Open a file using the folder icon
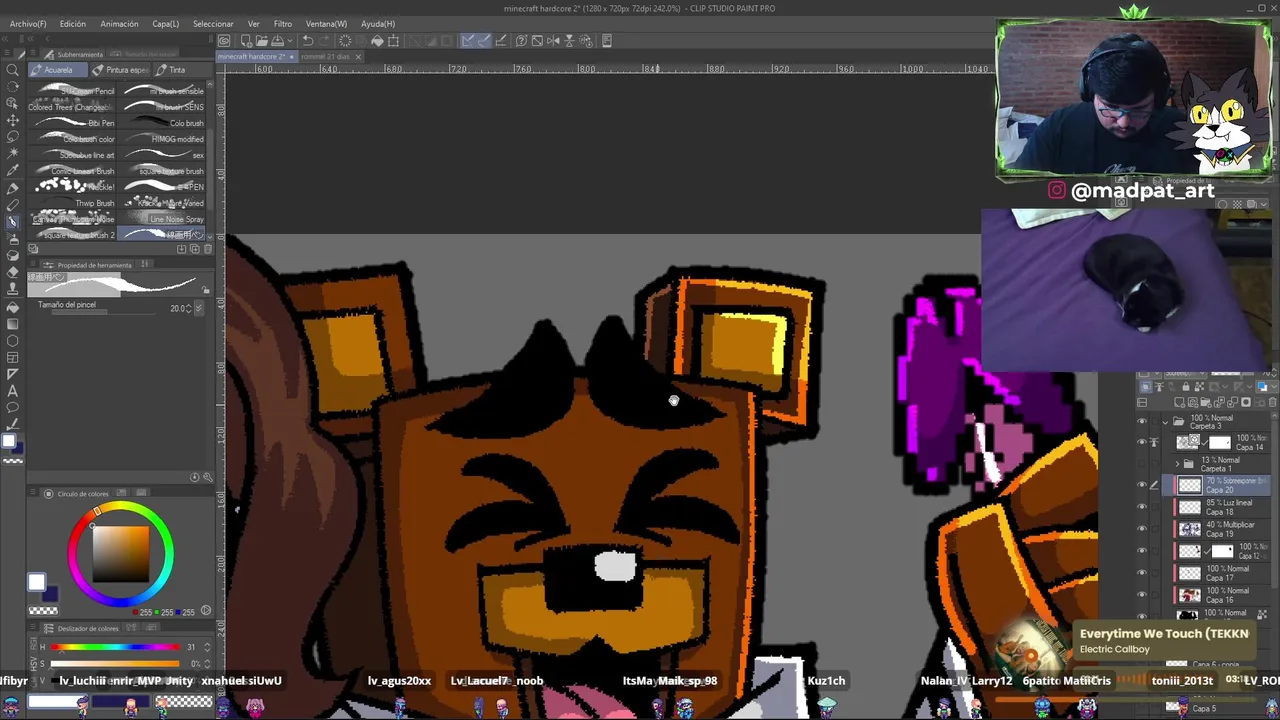The width and height of the screenshot is (1280, 720). coord(261,41)
